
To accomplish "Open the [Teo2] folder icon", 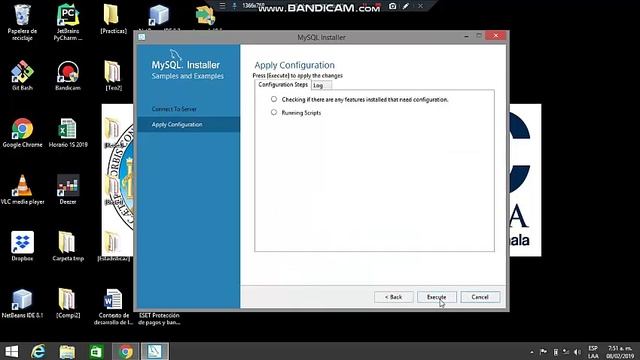I will (113, 76).
